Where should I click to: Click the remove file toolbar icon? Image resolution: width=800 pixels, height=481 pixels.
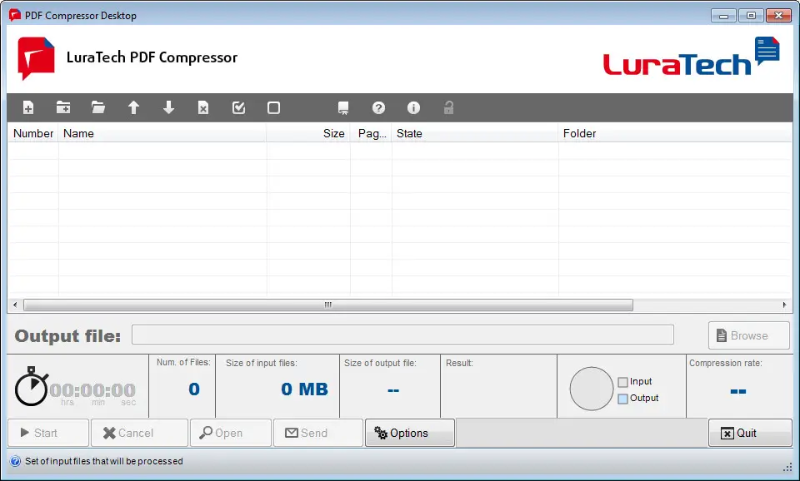[203, 108]
